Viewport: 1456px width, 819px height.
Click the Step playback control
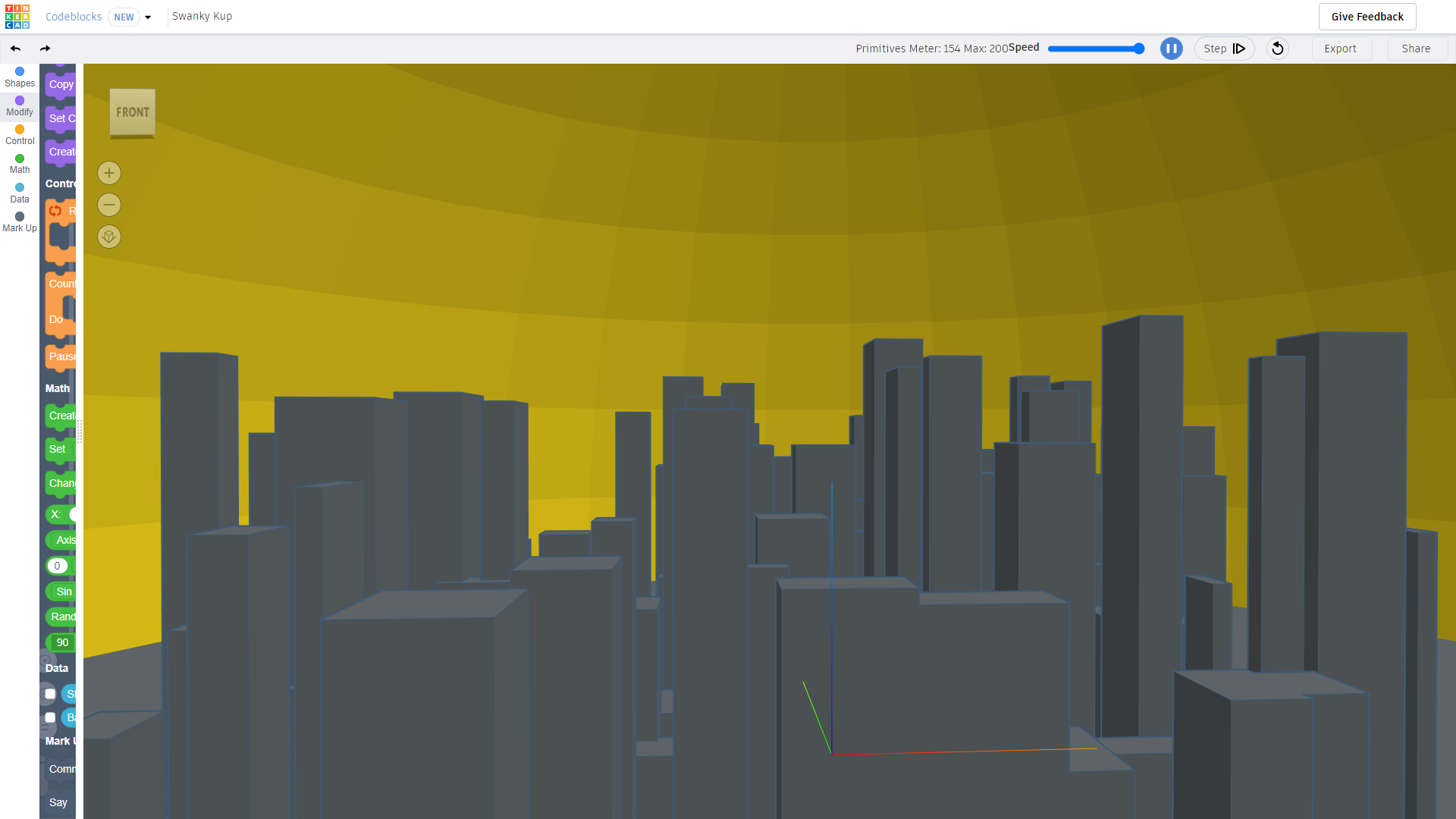click(x=1224, y=48)
